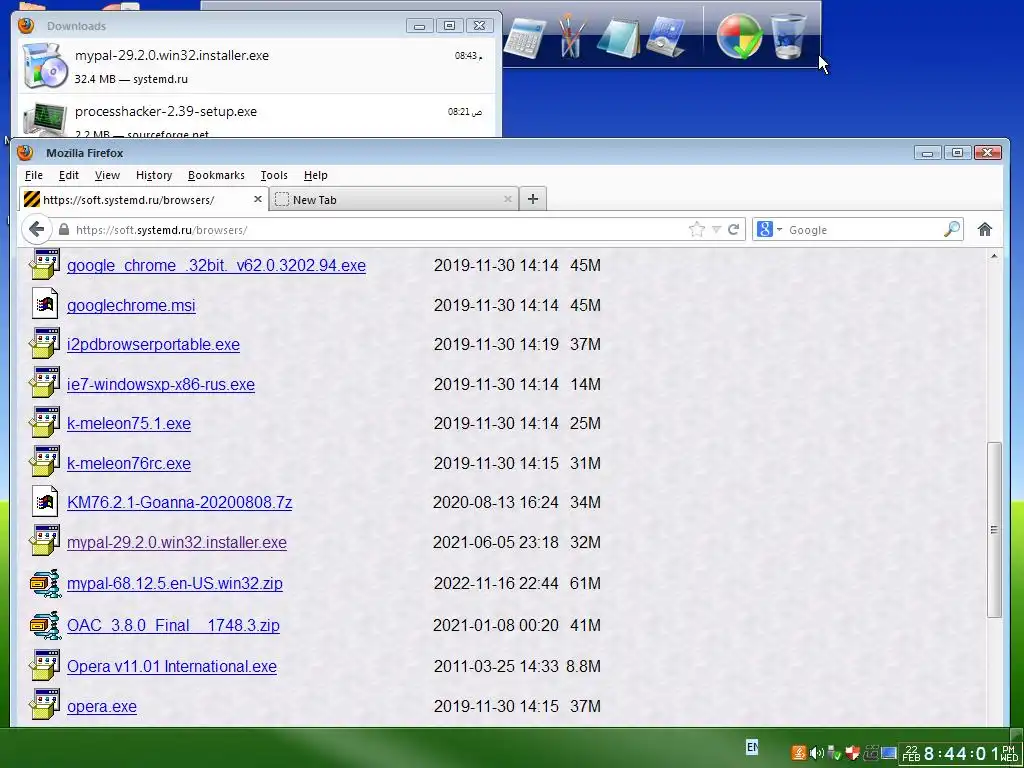Viewport: 1024px width, 768px height.
Task: Click the 8.8M size for Opera v11.01
Action: 583,666
